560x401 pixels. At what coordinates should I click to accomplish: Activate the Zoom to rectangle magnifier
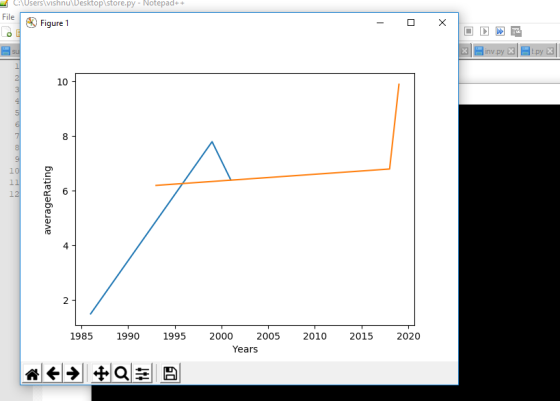(x=122, y=374)
